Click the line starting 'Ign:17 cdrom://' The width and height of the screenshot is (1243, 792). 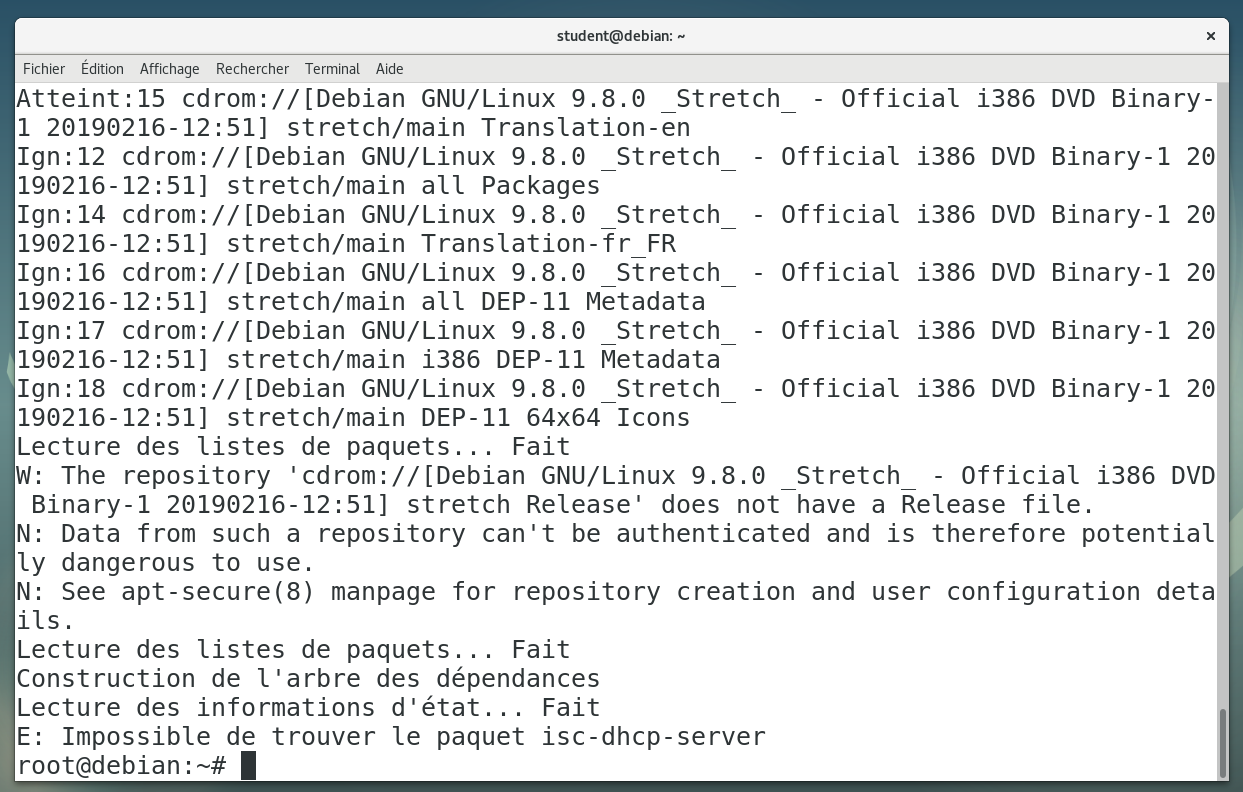coord(616,345)
